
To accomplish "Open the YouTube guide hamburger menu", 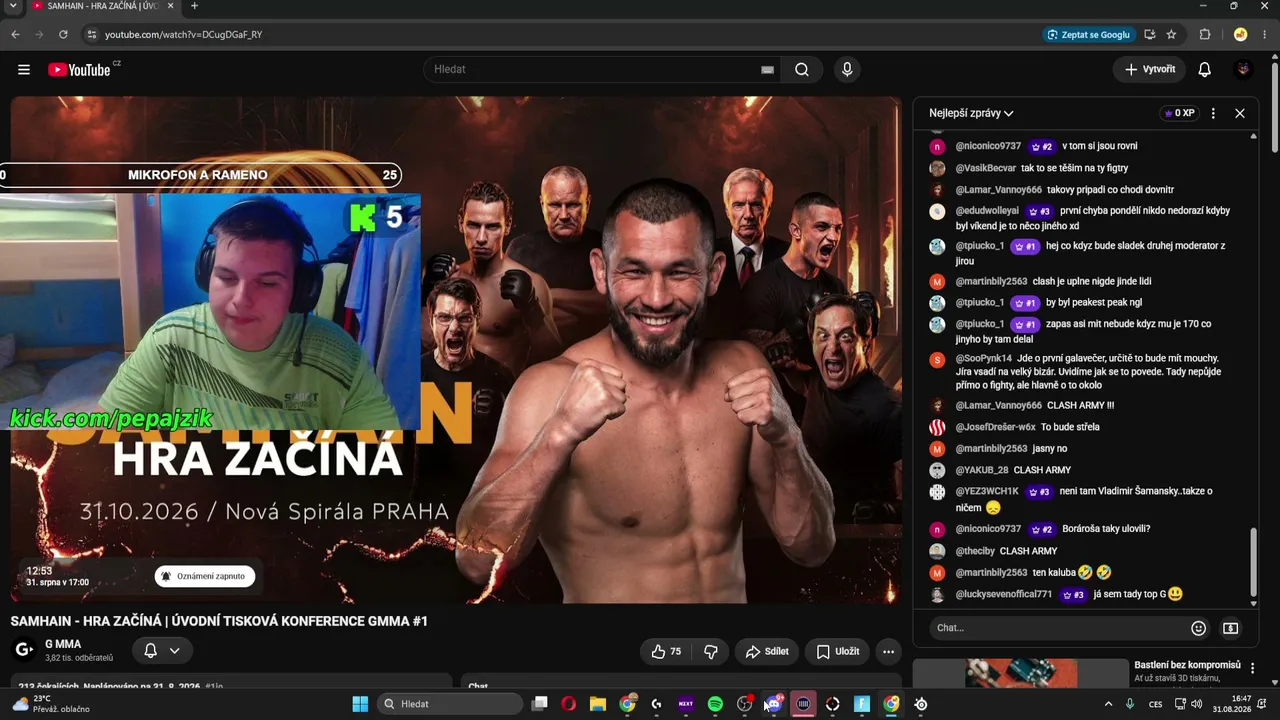I will coord(24,70).
